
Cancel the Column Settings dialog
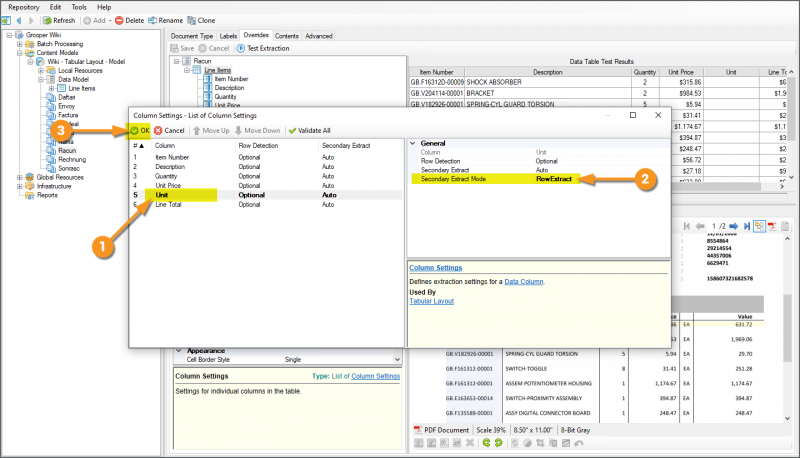point(169,130)
